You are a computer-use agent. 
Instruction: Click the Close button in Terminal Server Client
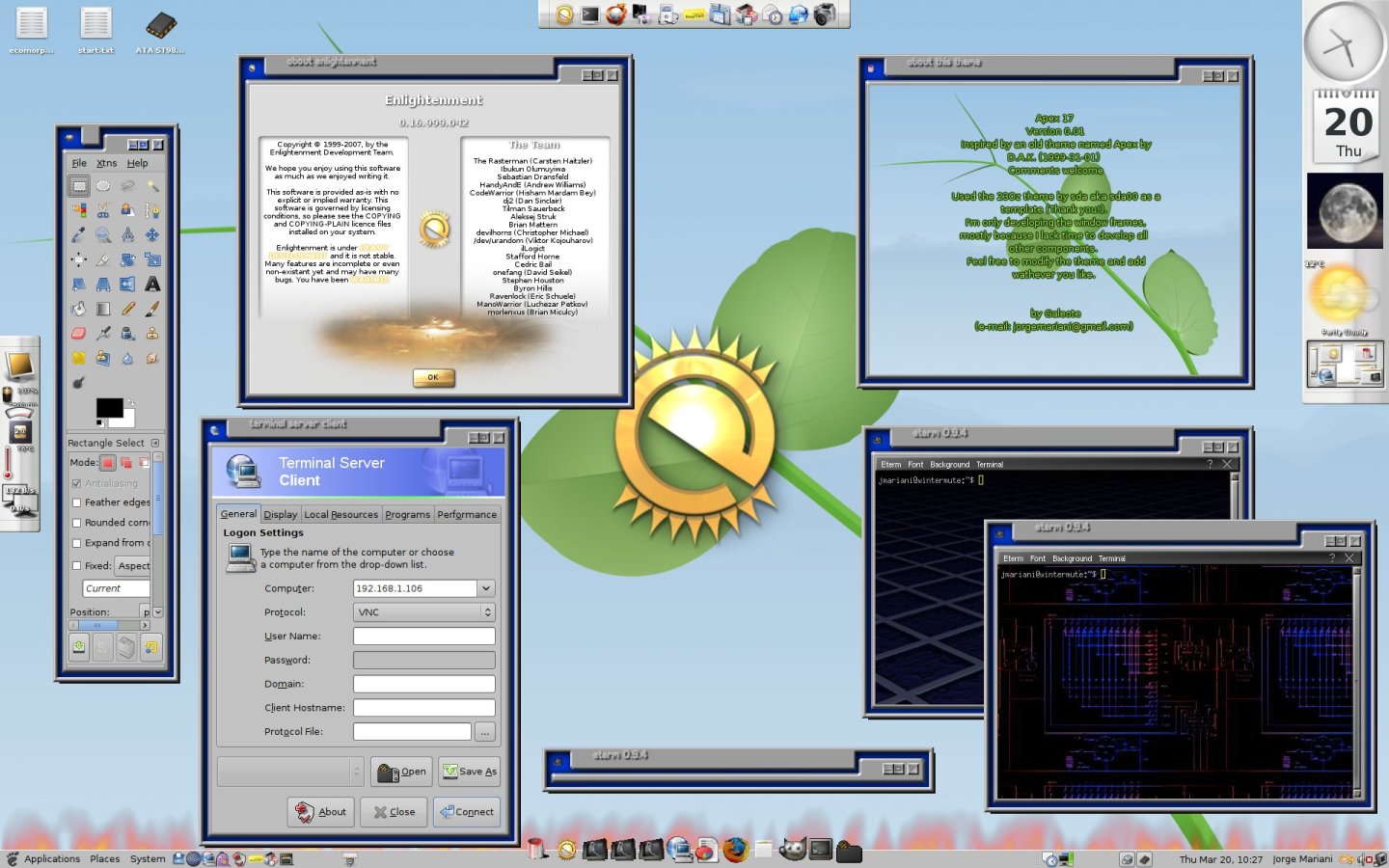(x=394, y=812)
